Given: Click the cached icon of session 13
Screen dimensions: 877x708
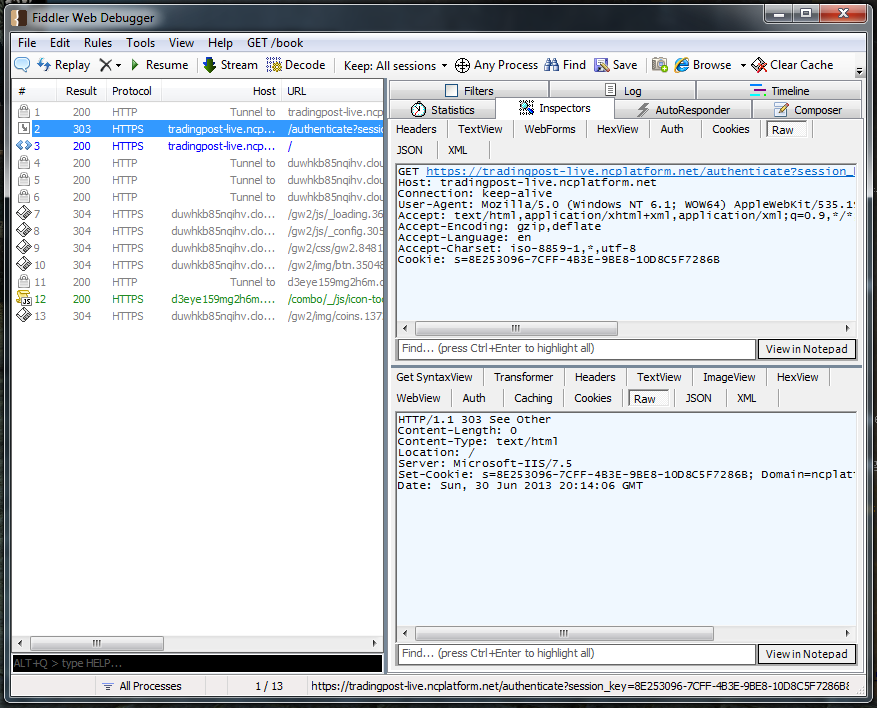Looking at the screenshot, I should [x=23, y=315].
